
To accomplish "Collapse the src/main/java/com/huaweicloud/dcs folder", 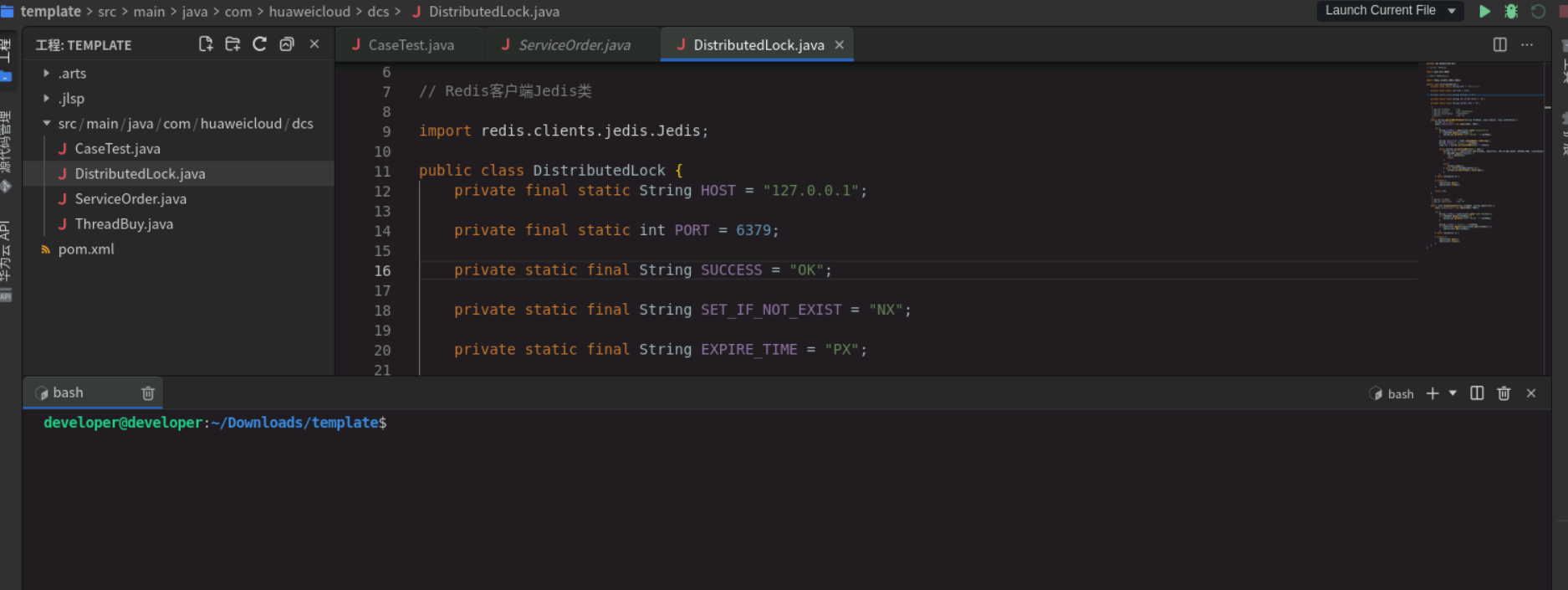I will (47, 124).
